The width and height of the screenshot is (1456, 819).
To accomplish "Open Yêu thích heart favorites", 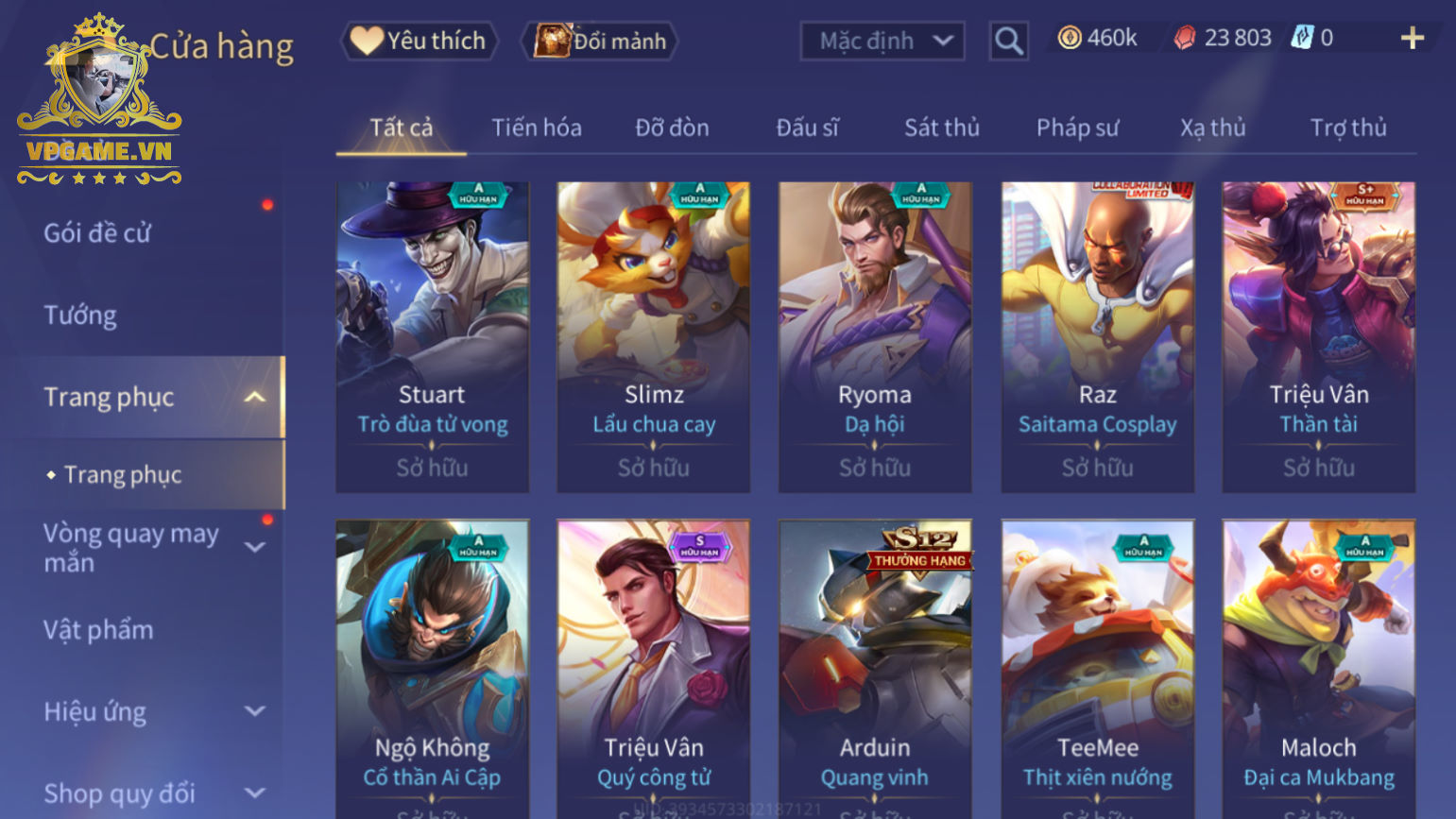I will click(419, 41).
